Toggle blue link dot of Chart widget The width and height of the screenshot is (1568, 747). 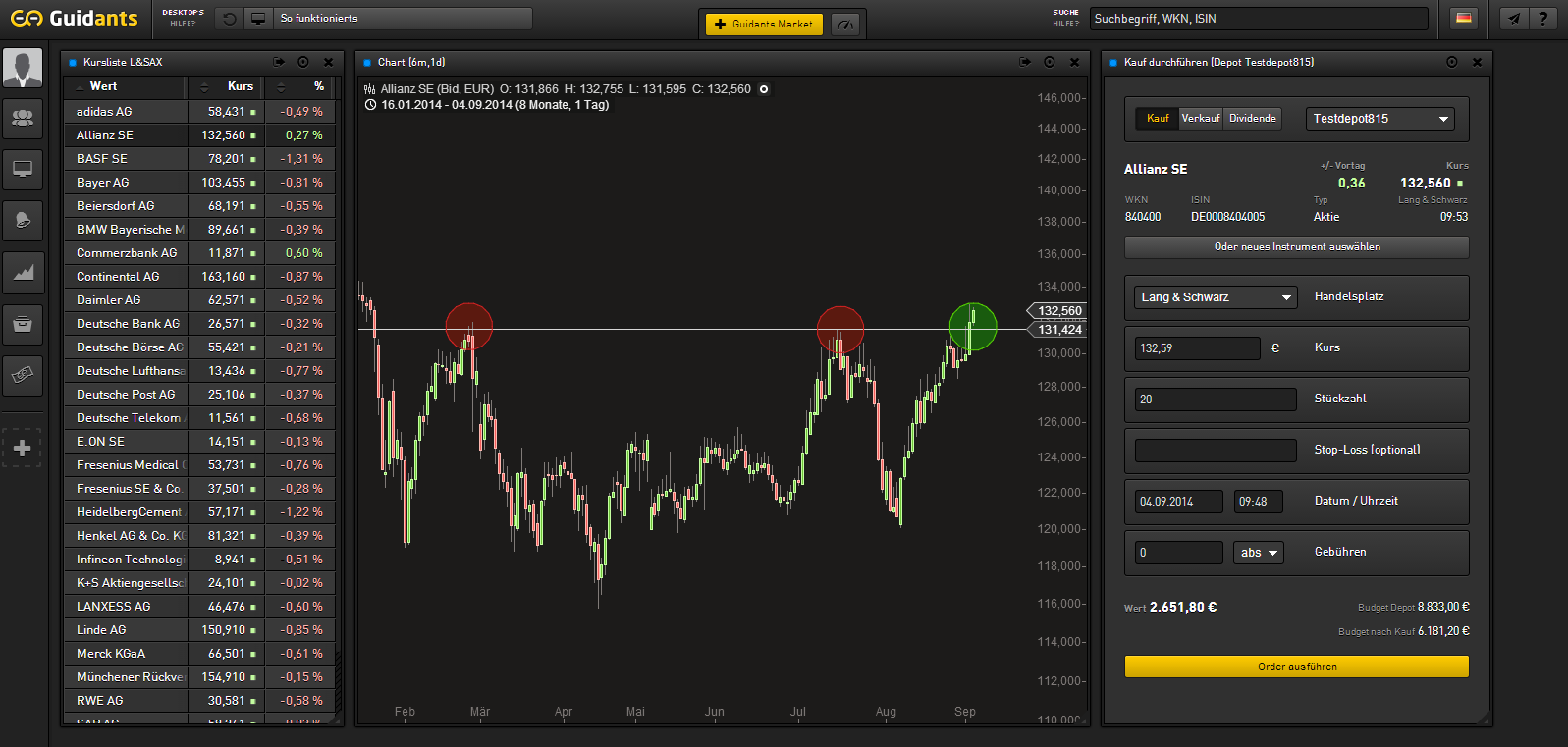pos(367,63)
